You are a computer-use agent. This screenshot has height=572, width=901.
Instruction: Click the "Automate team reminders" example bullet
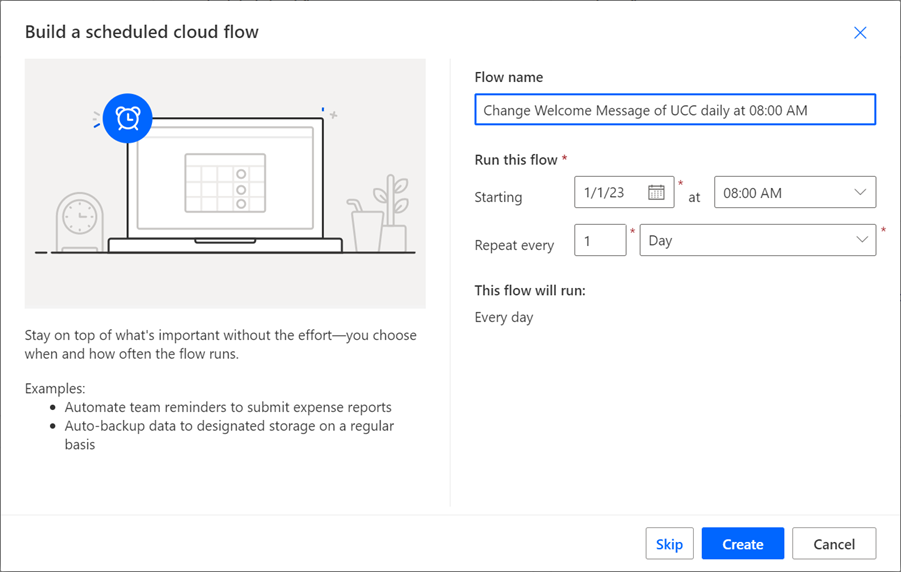click(228, 407)
